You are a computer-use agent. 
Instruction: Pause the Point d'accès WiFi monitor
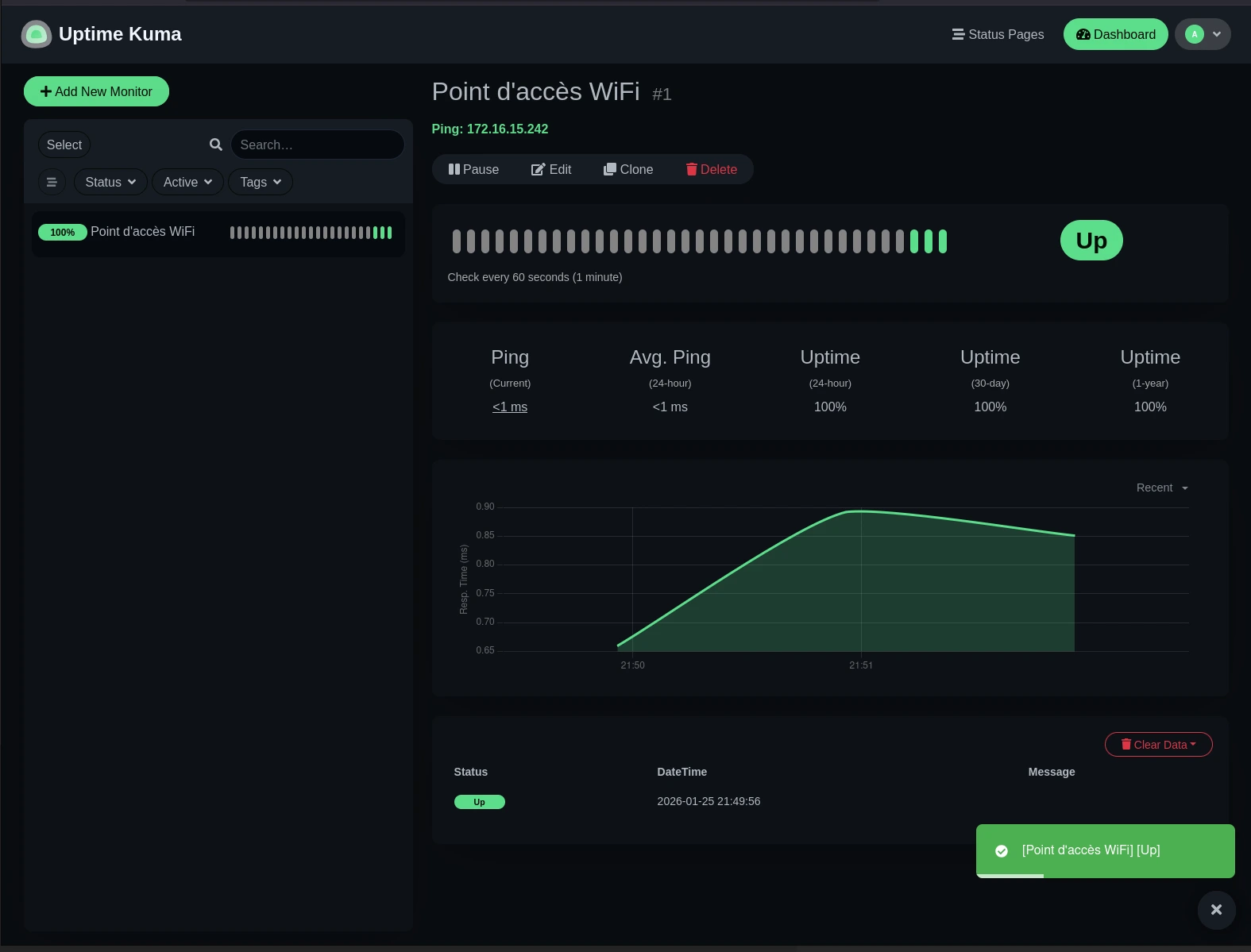(473, 169)
